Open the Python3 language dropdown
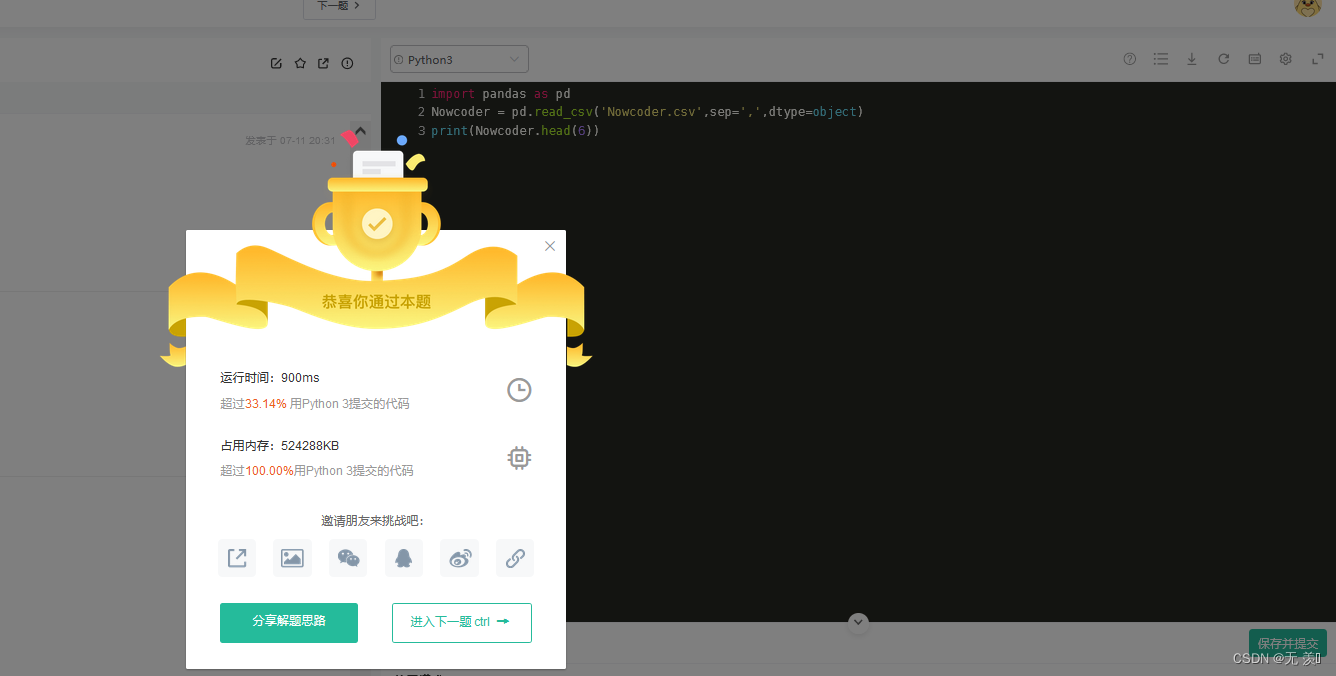The width and height of the screenshot is (1336, 676). point(458,59)
